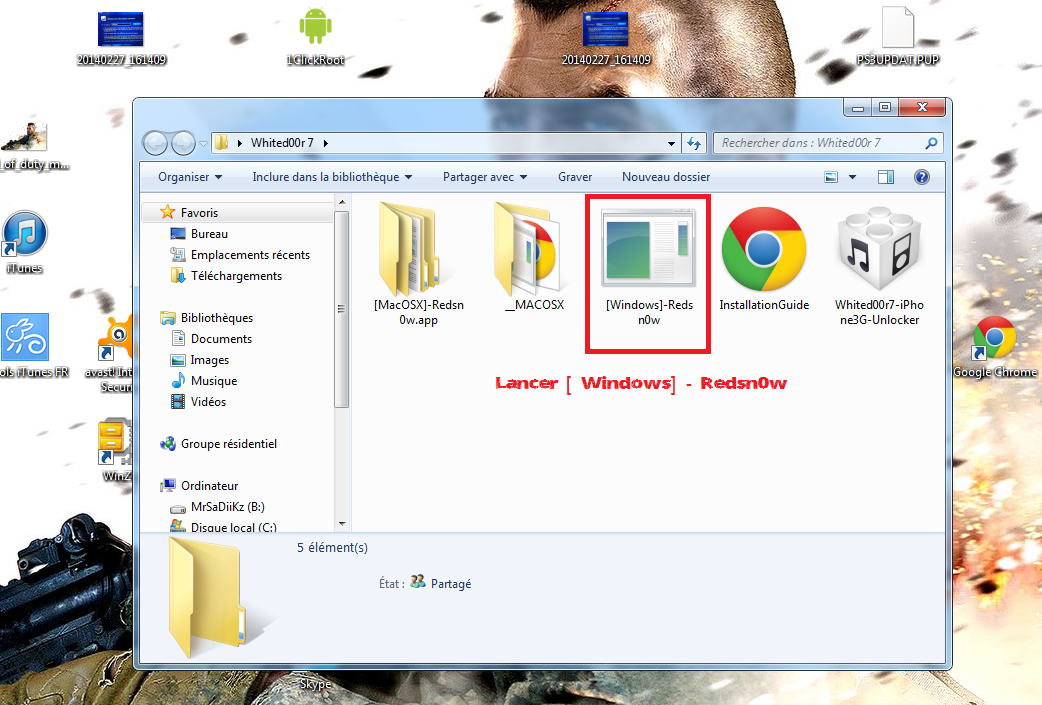Select the 1ClickRoot Android desktop icon
This screenshot has height=705, width=1042.
tap(316, 37)
